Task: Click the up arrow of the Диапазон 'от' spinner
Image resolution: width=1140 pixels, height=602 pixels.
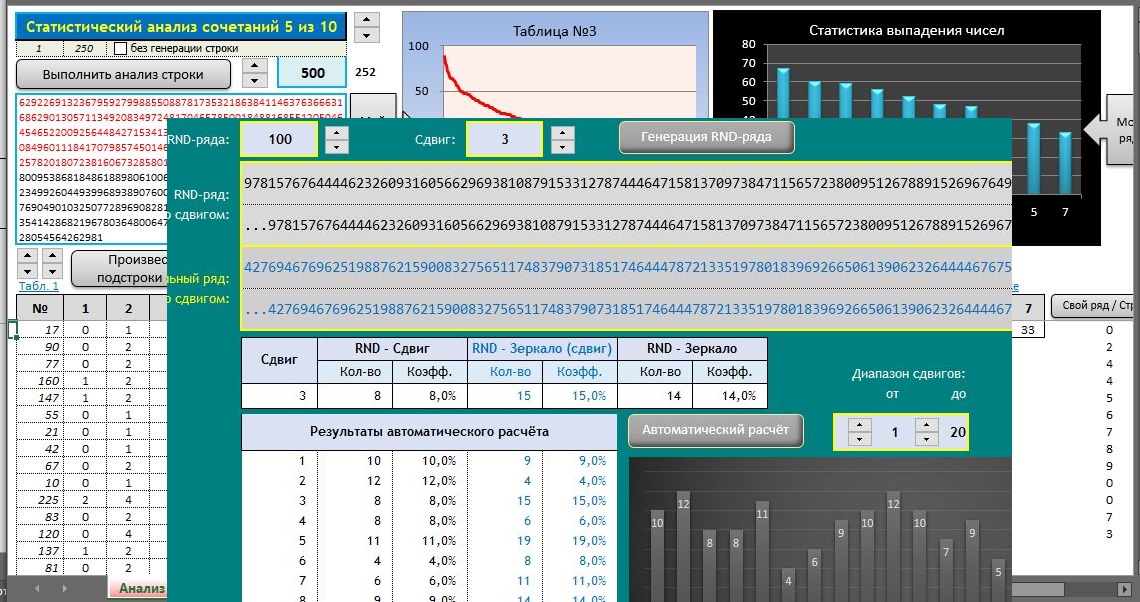Action: pos(859,425)
